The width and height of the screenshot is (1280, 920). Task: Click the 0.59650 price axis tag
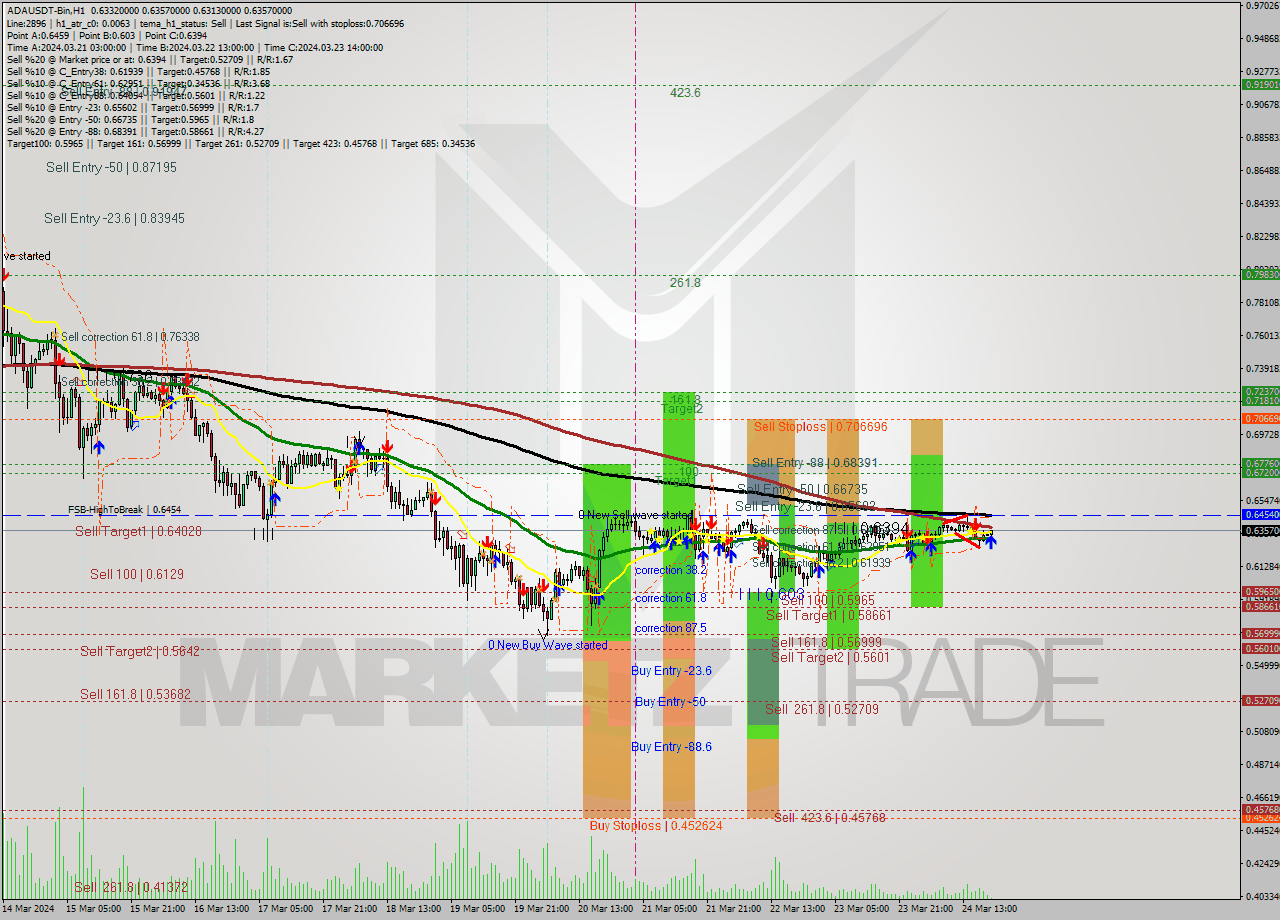[1261, 591]
